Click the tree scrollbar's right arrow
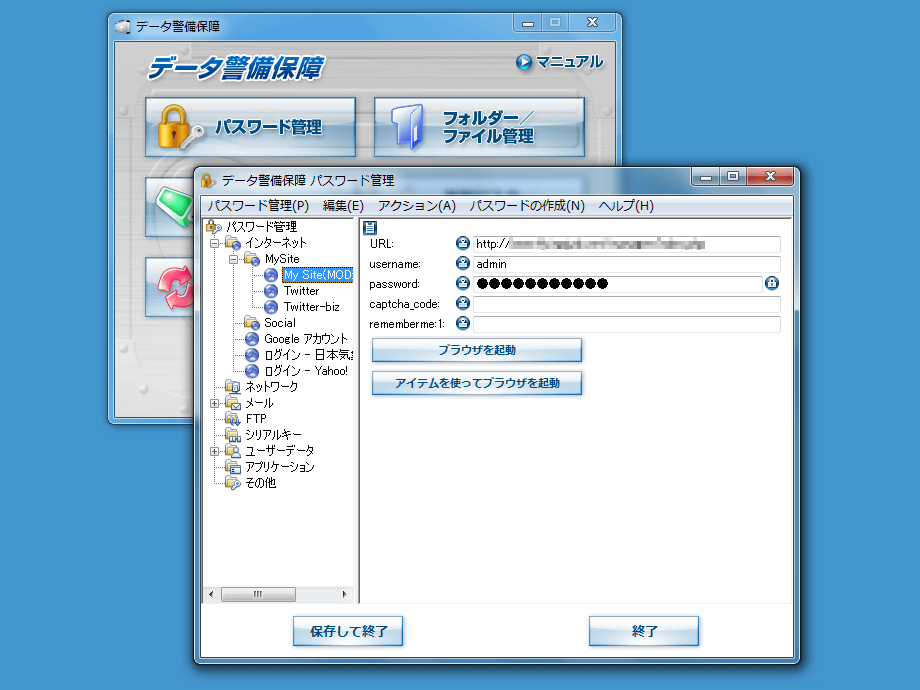This screenshot has width=920, height=690. click(344, 594)
